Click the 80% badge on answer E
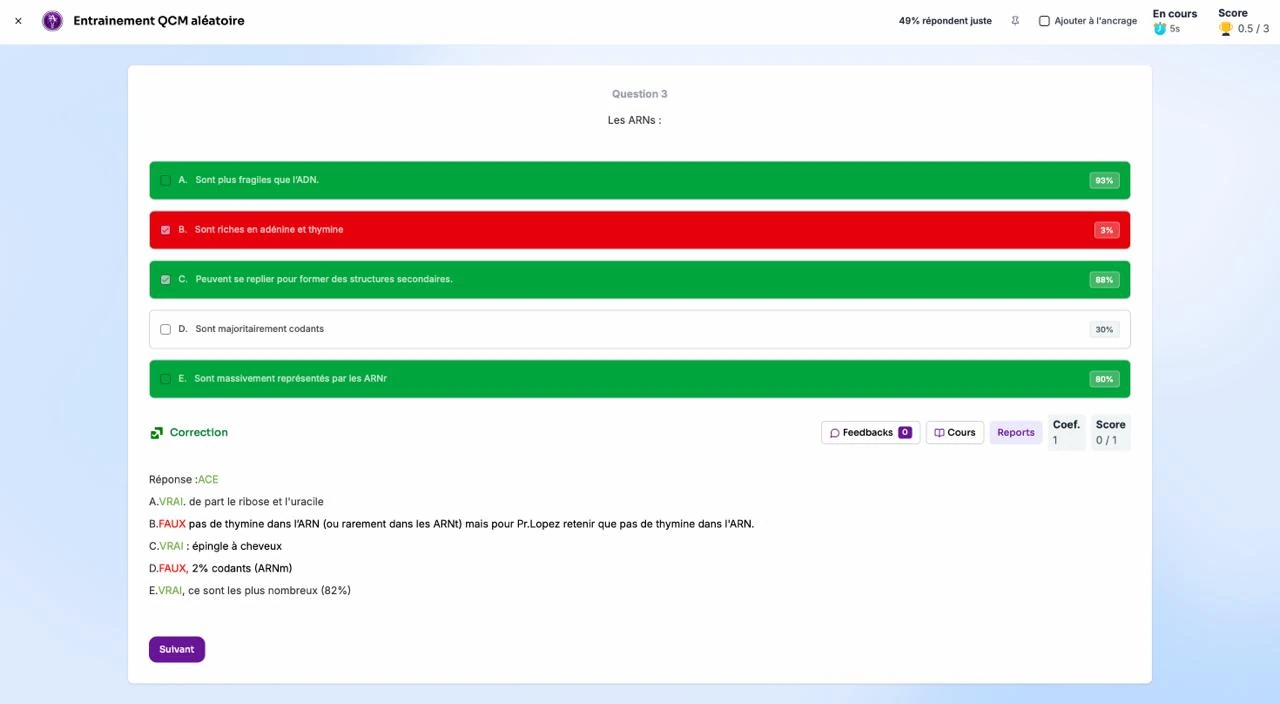 click(1104, 379)
